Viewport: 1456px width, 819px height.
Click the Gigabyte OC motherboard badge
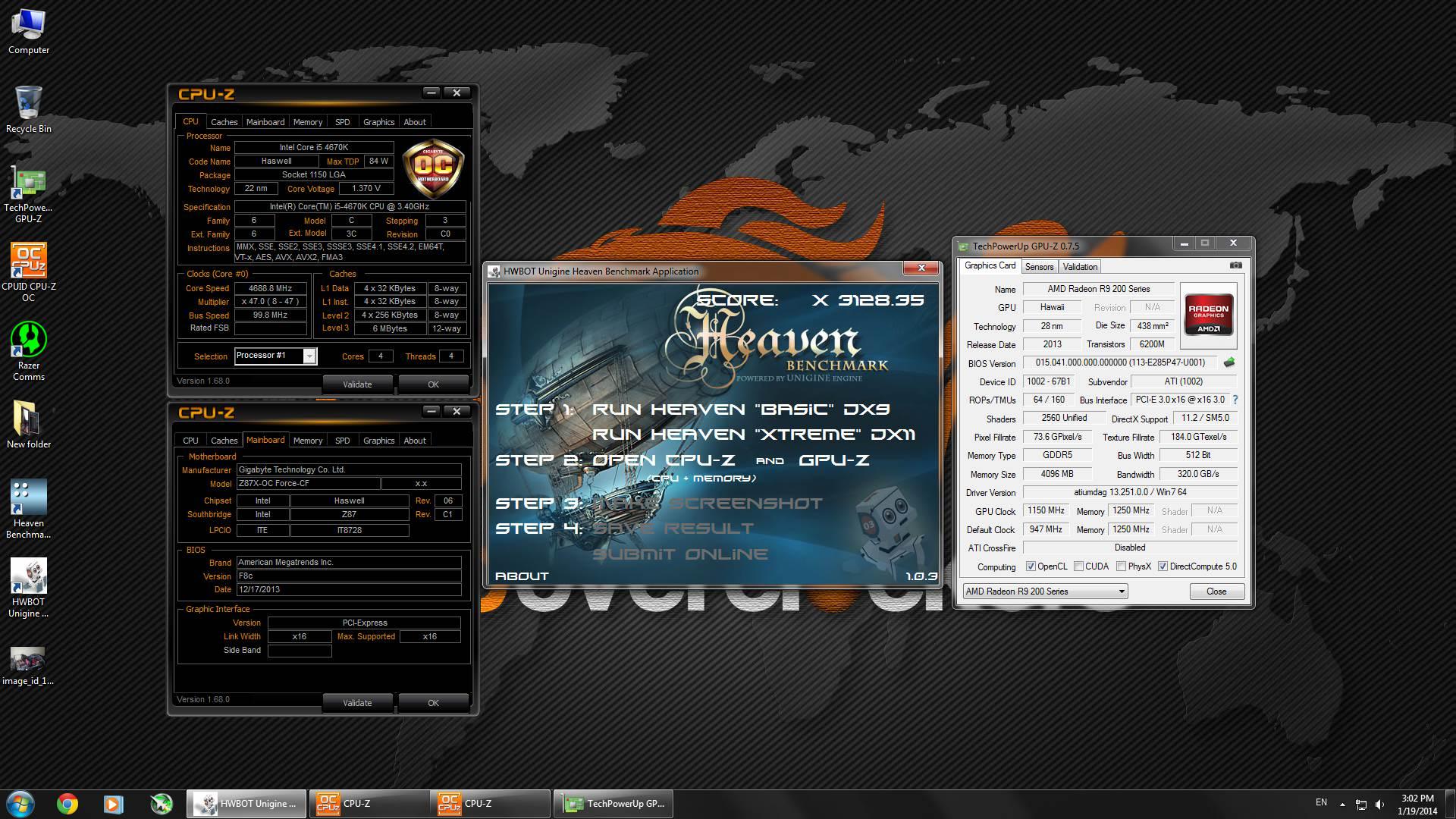pyautogui.click(x=433, y=168)
